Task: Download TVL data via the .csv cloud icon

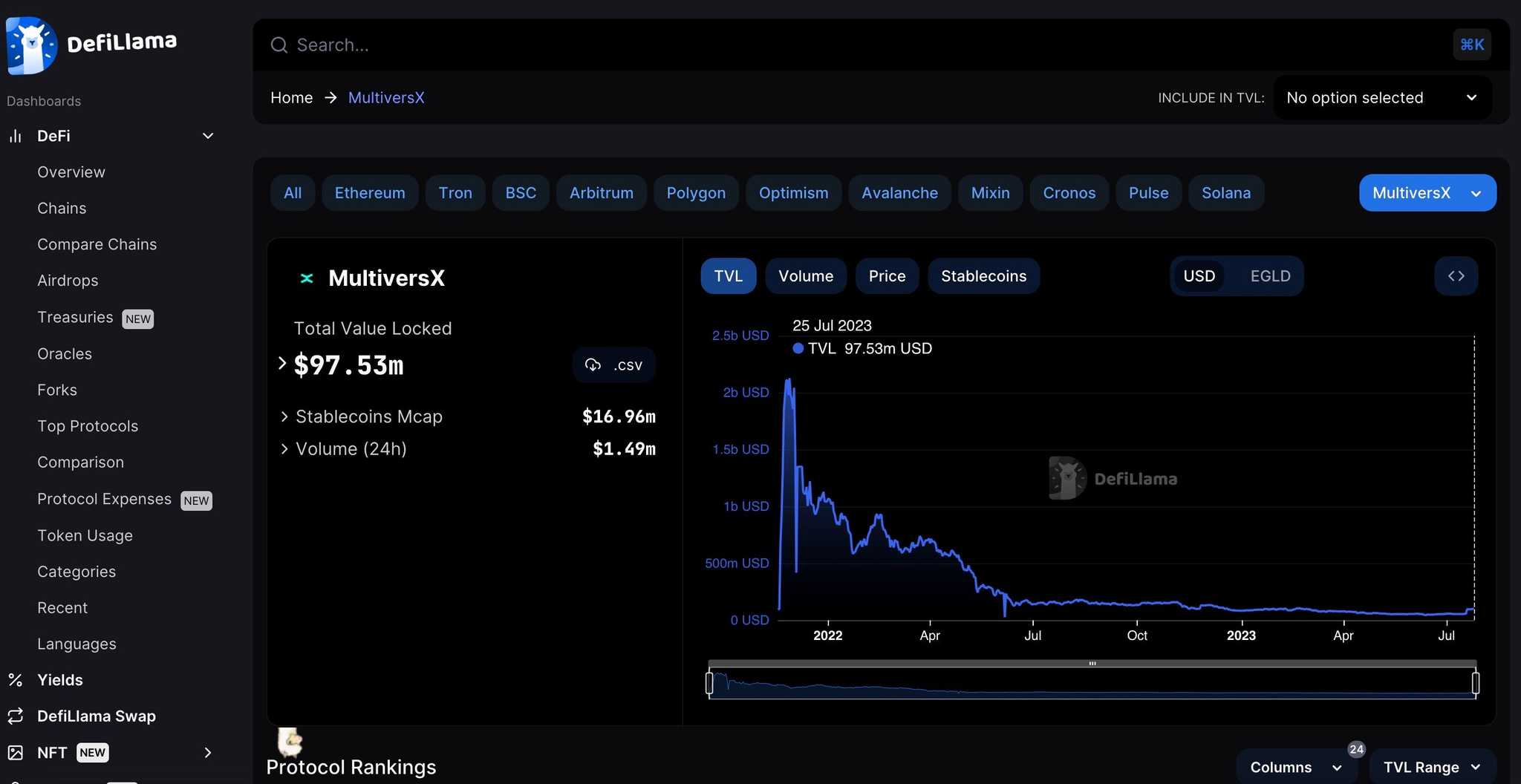Action: [x=593, y=365]
